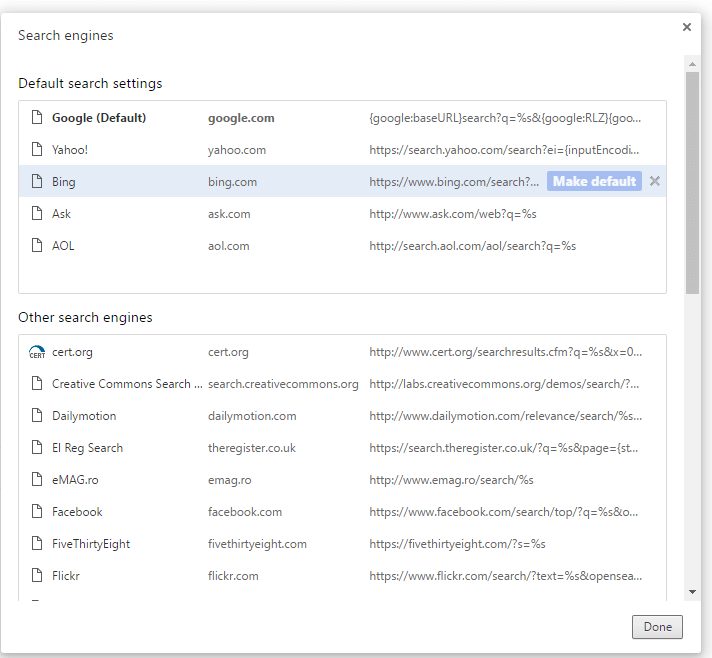The height and width of the screenshot is (658, 712).
Task: Select the Bing engine name
Action: pyautogui.click(x=64, y=182)
